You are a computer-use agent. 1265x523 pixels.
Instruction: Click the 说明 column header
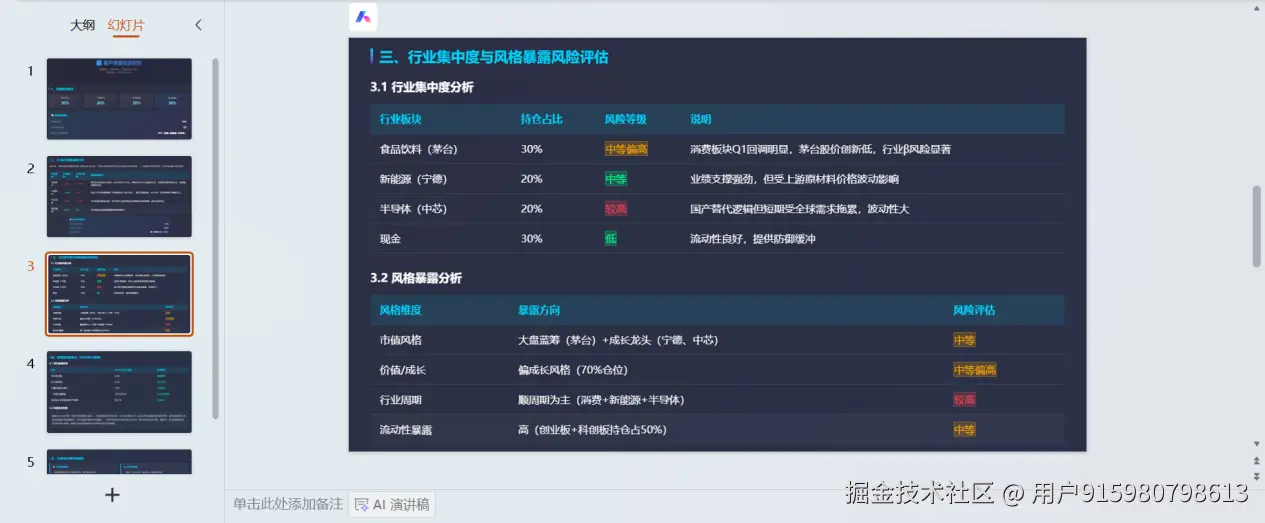701,119
